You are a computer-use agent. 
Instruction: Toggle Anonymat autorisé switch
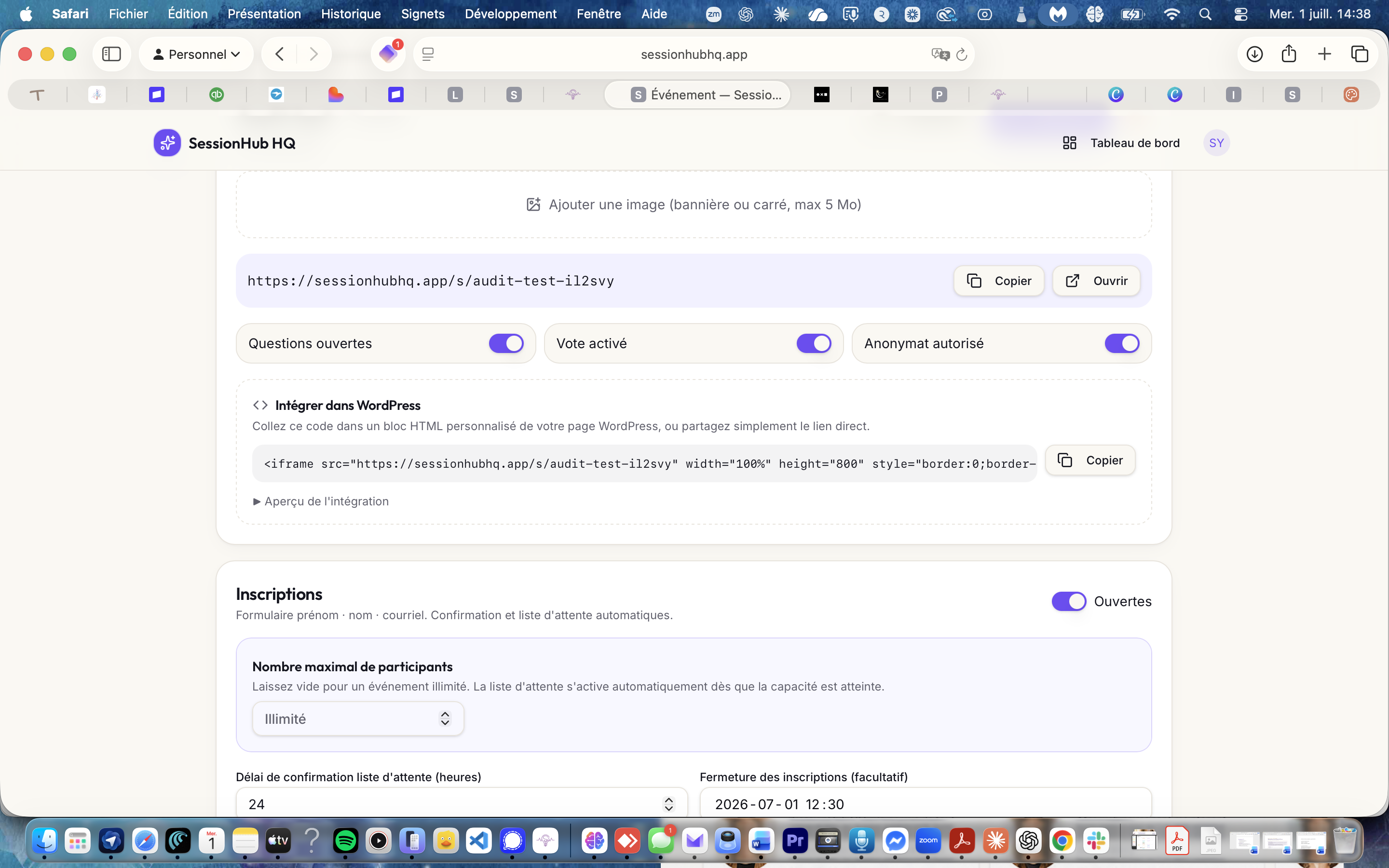click(1121, 343)
